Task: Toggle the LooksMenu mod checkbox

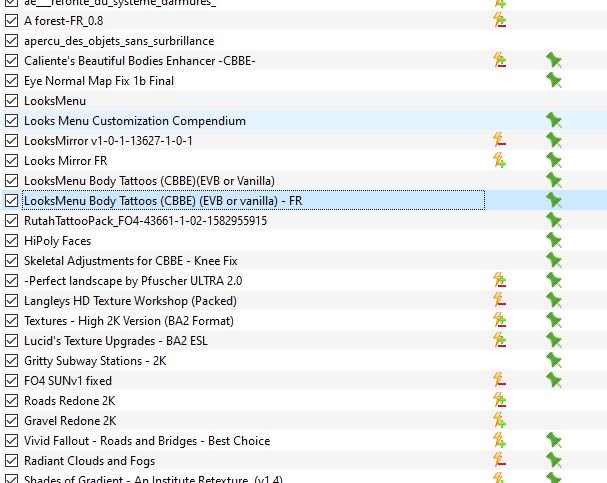Action: coord(11,101)
